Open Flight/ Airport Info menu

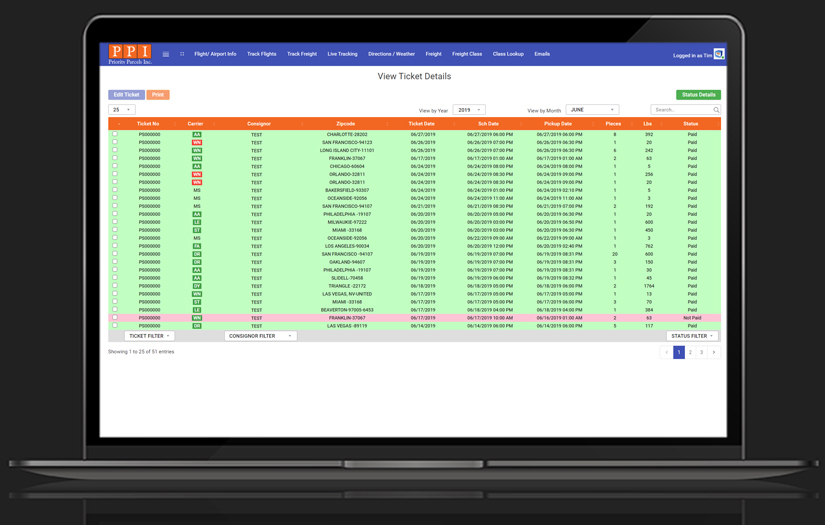coord(215,54)
